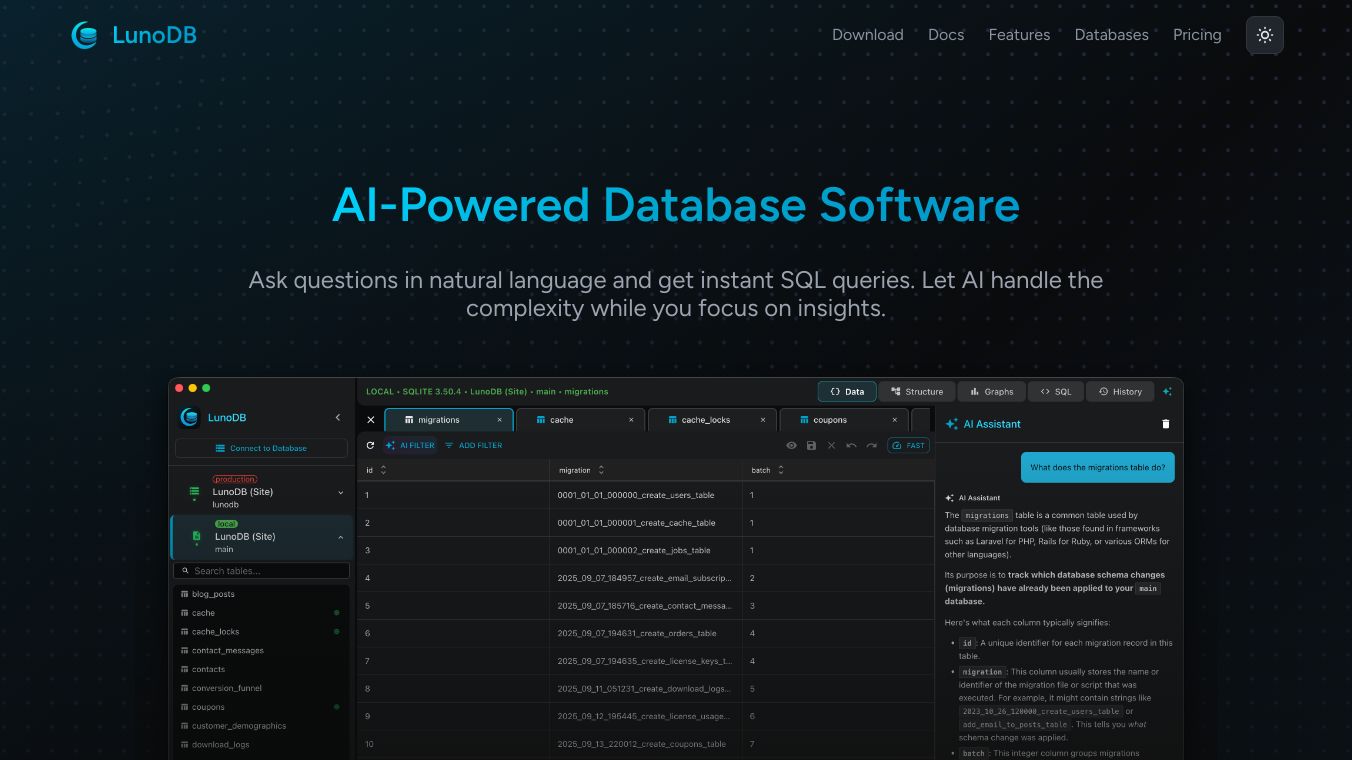This screenshot has height=760, width=1352.
Task: Click the Search tables input field
Action: [x=262, y=571]
